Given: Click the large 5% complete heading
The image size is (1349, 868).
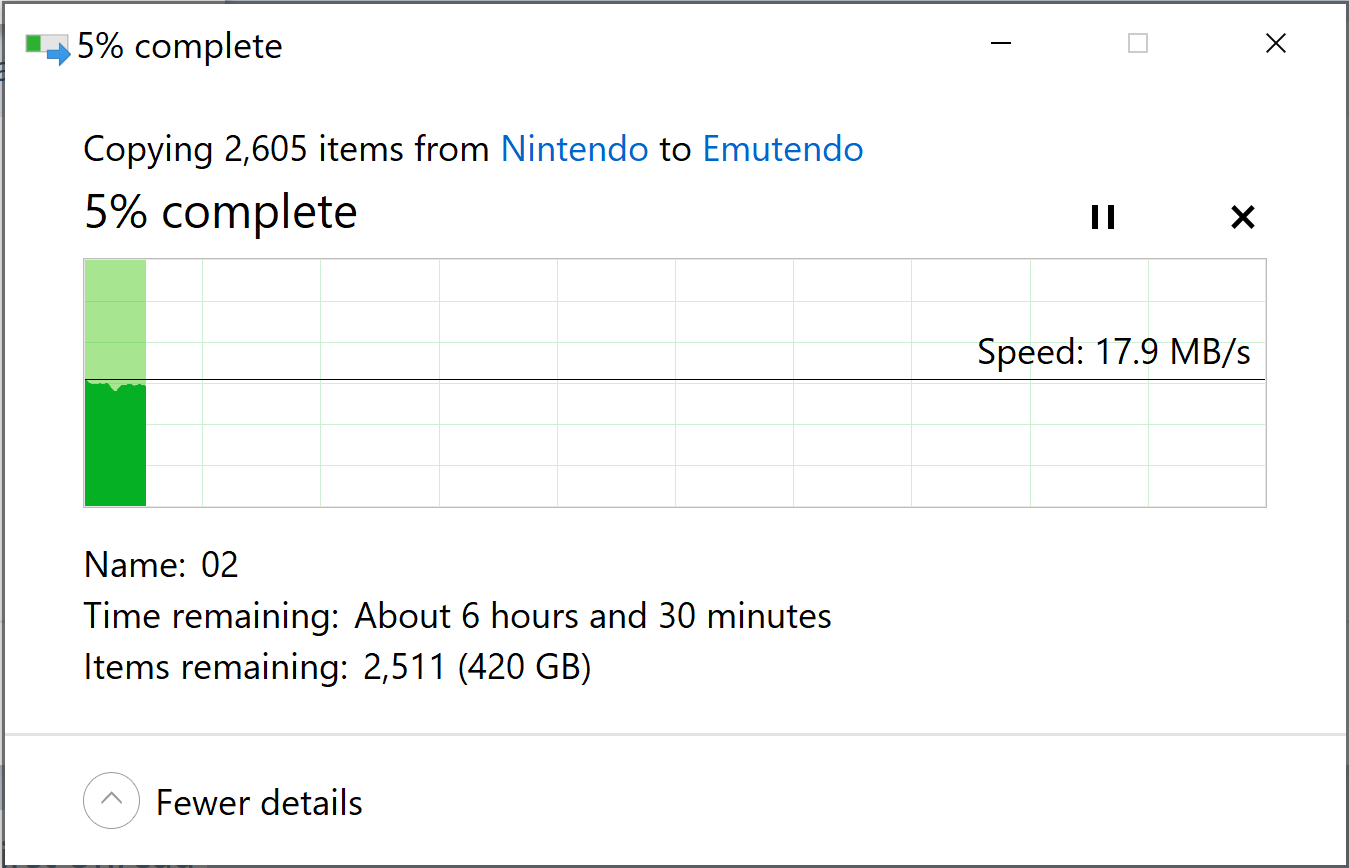Looking at the screenshot, I should click(x=221, y=212).
